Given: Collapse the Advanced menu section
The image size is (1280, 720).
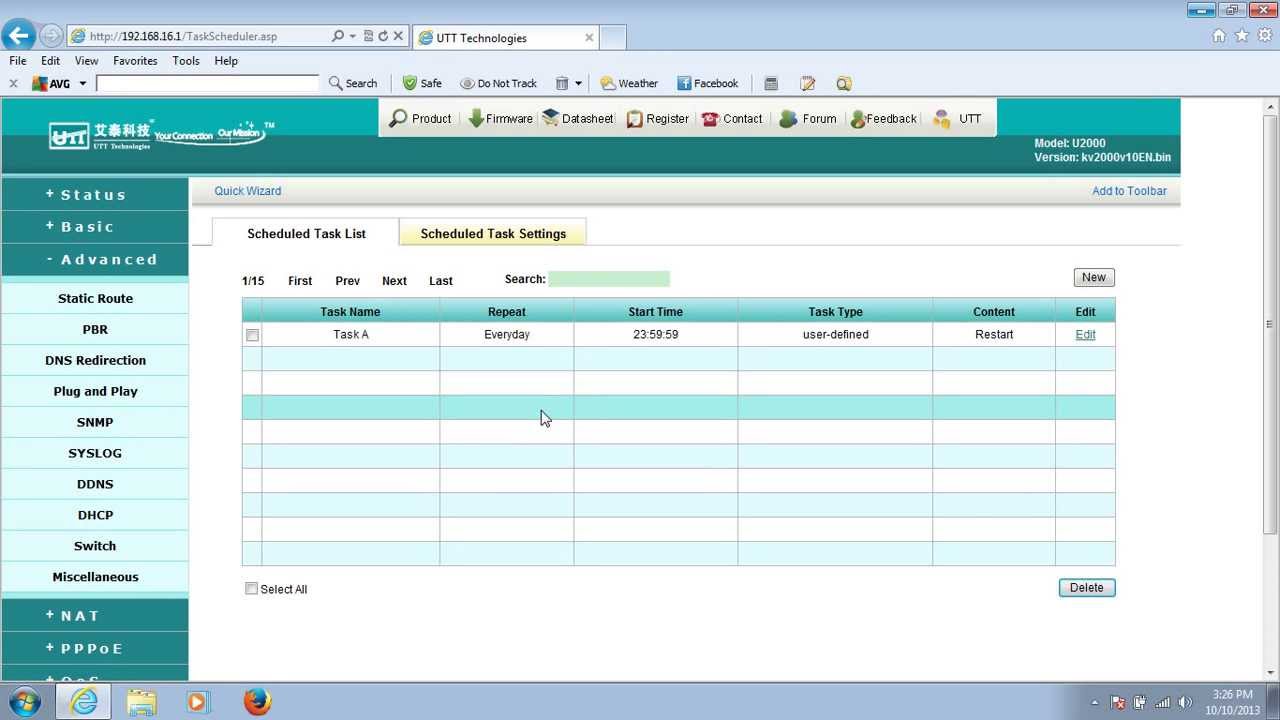Looking at the screenshot, I should click(95, 260).
